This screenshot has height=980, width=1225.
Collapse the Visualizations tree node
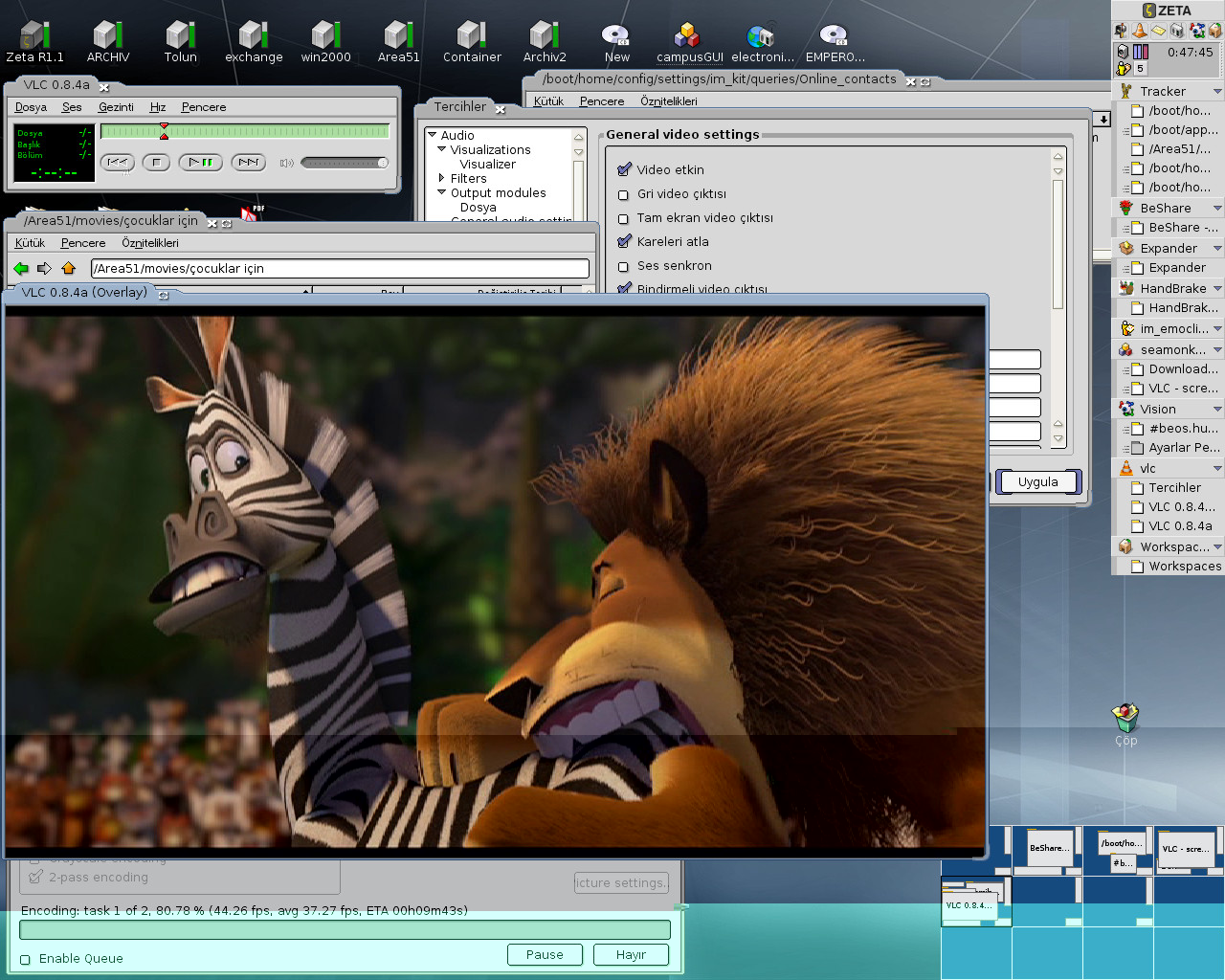(442, 149)
